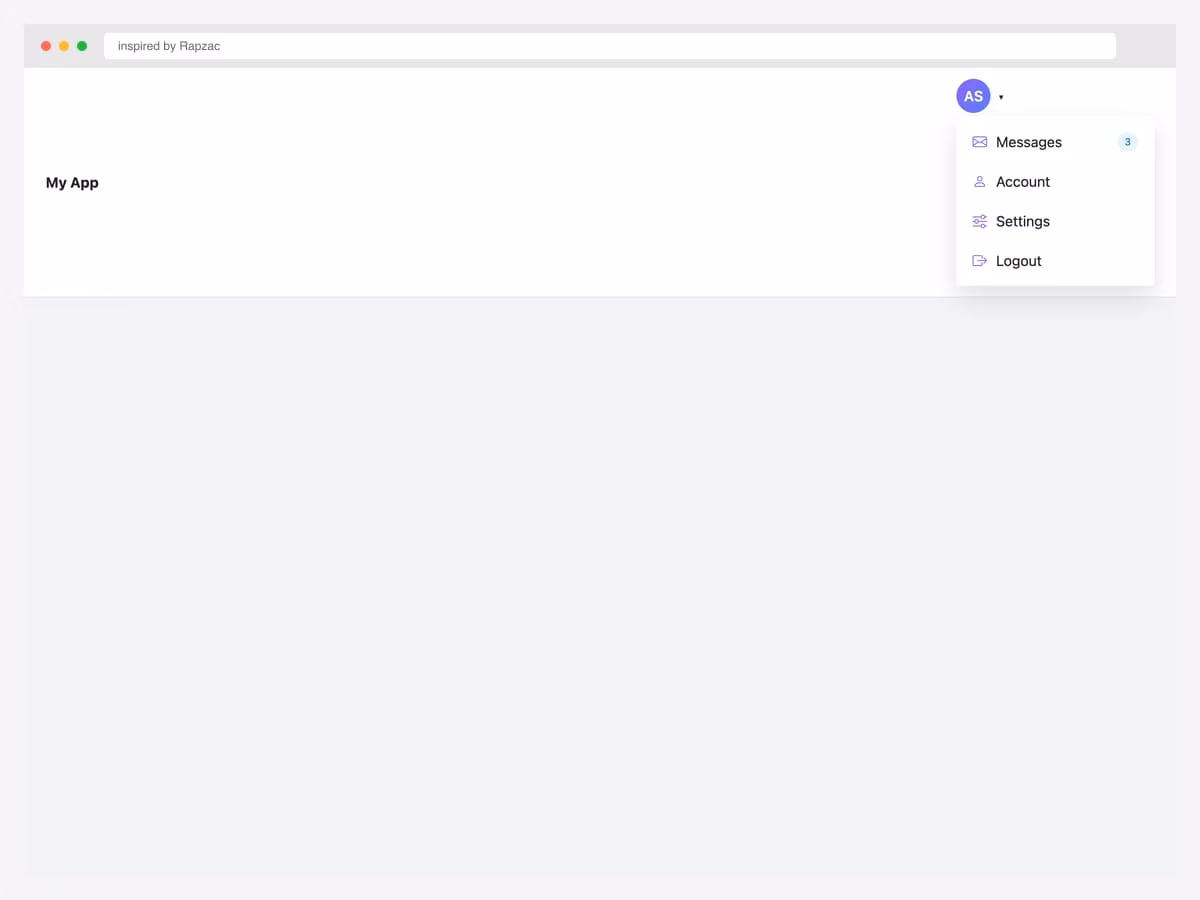Click the red close window dot
This screenshot has height=900, width=1200.
(46, 46)
